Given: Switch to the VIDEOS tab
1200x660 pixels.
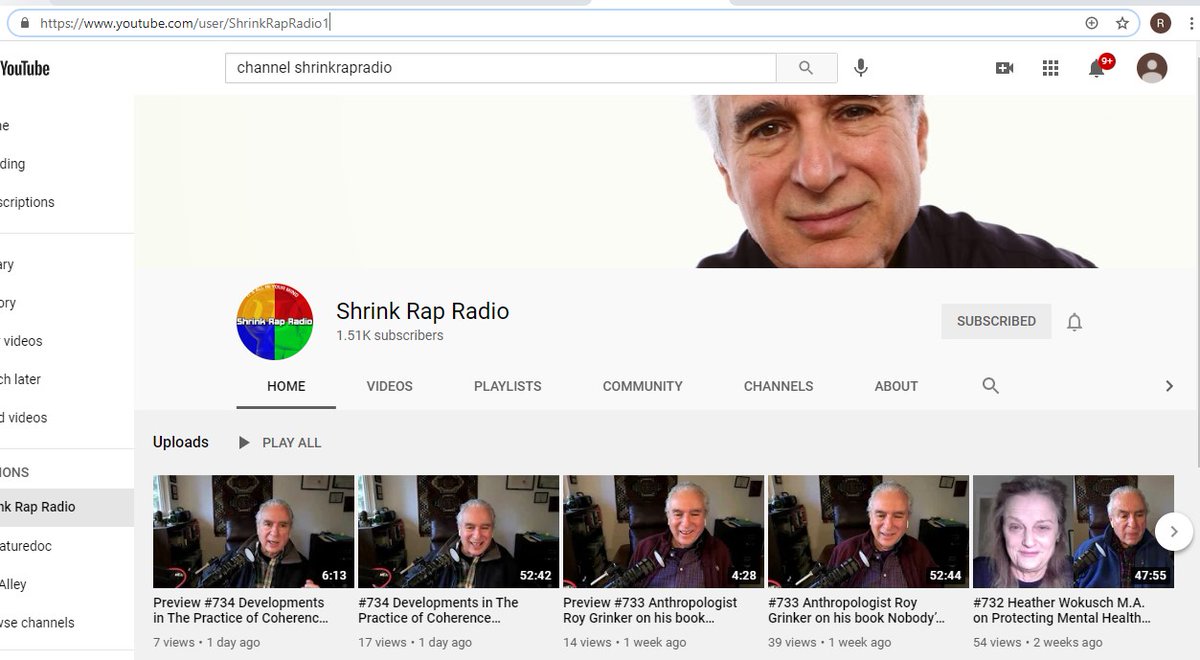Looking at the screenshot, I should pyautogui.click(x=389, y=386).
